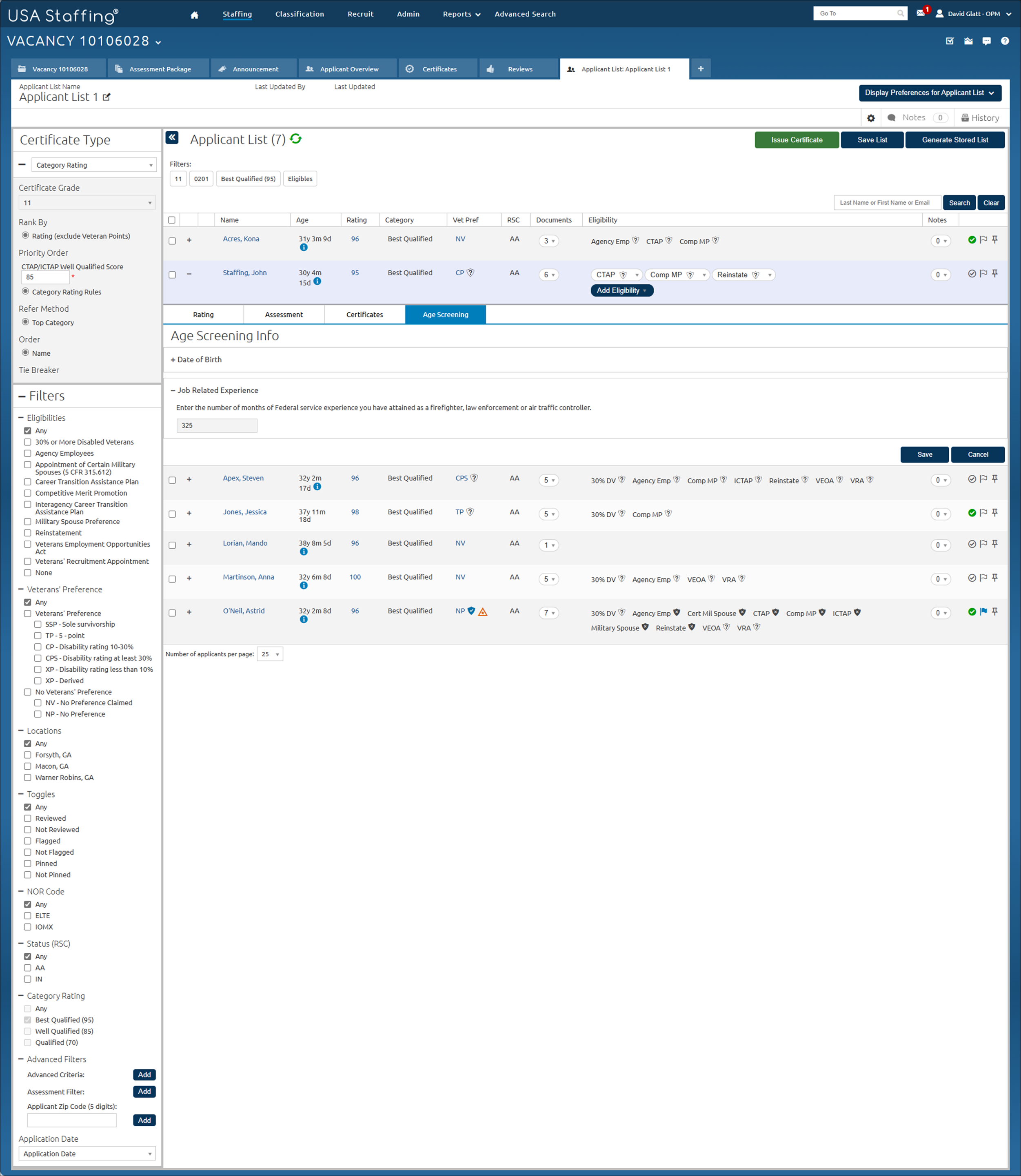Image resolution: width=1021 pixels, height=1176 pixels.
Task: Refresh the applicant list with green arrows
Action: pos(296,139)
